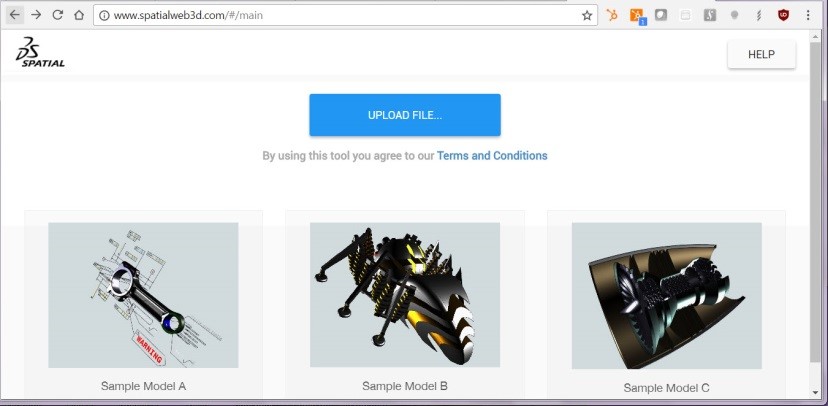View site information icon in address bar
Image resolution: width=828 pixels, height=406 pixels.
(104, 16)
